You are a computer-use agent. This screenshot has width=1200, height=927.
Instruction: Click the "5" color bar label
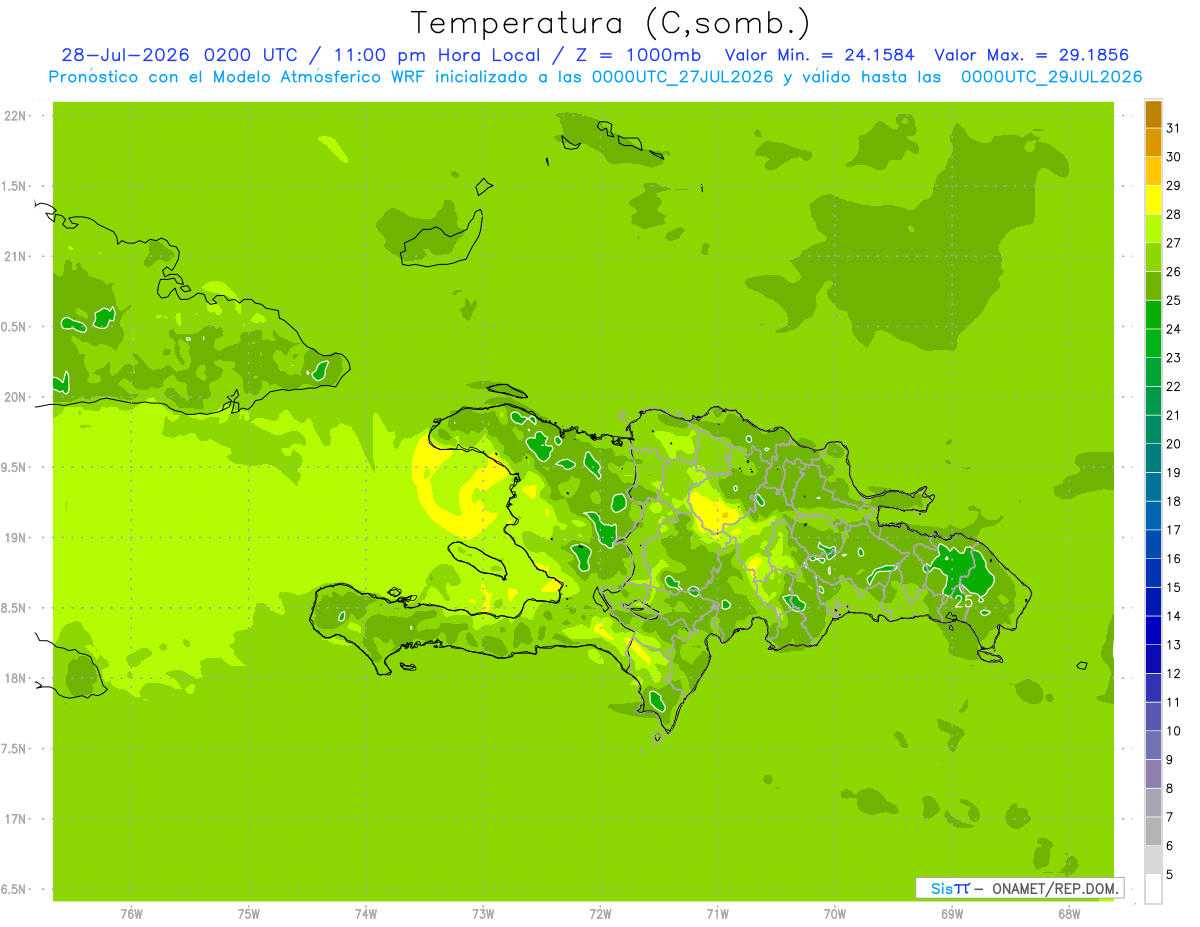coord(1170,875)
